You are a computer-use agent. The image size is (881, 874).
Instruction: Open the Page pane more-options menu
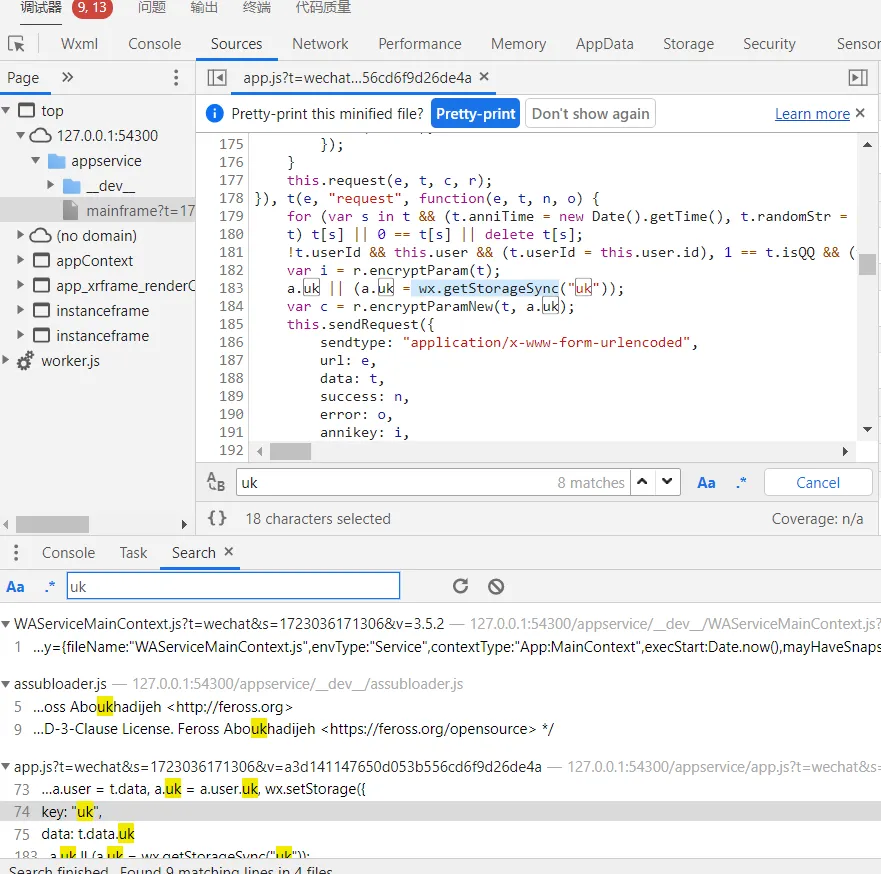pos(176,78)
